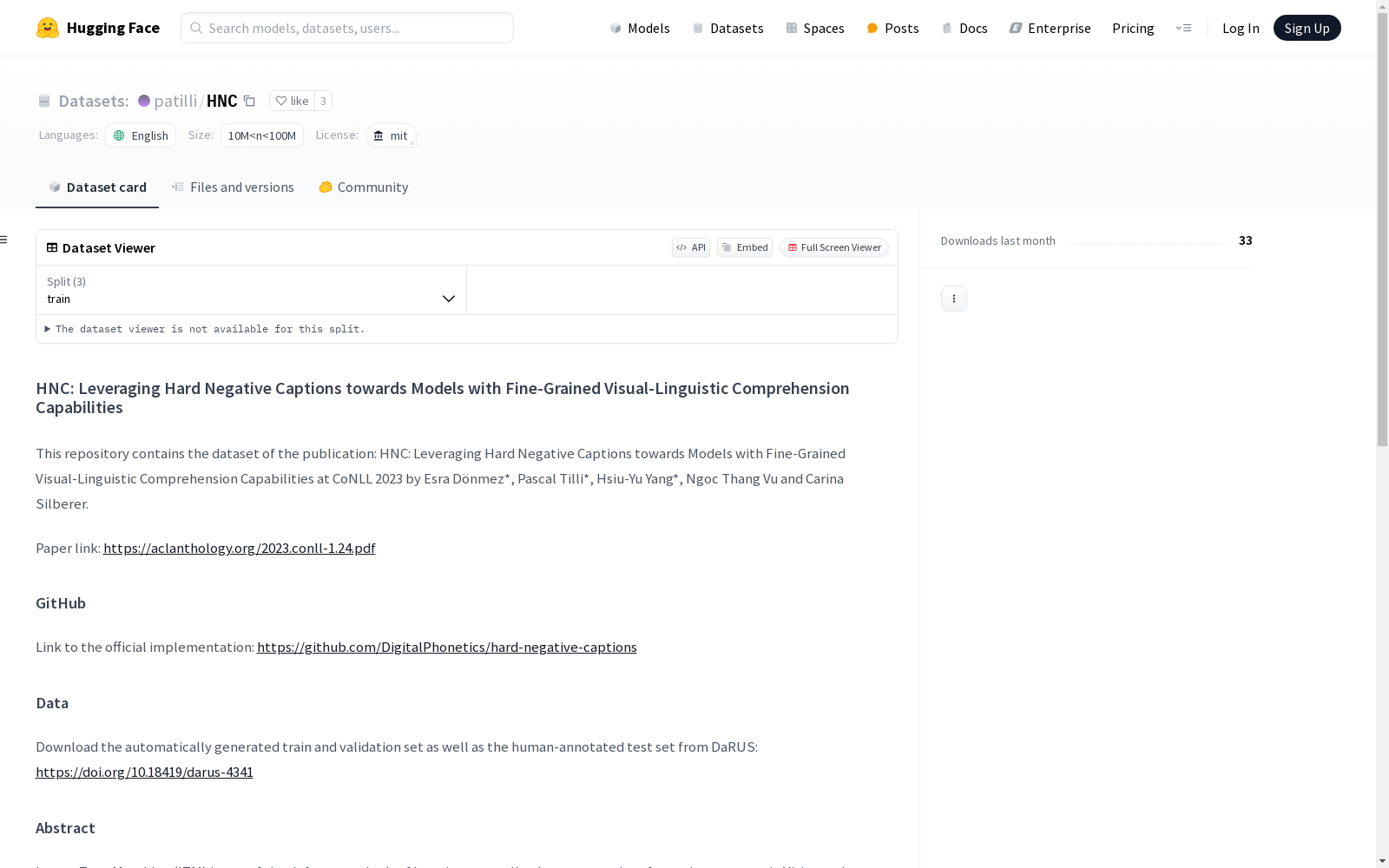Click the English language tag
This screenshot has width=1389, height=868.
pyautogui.click(x=141, y=135)
